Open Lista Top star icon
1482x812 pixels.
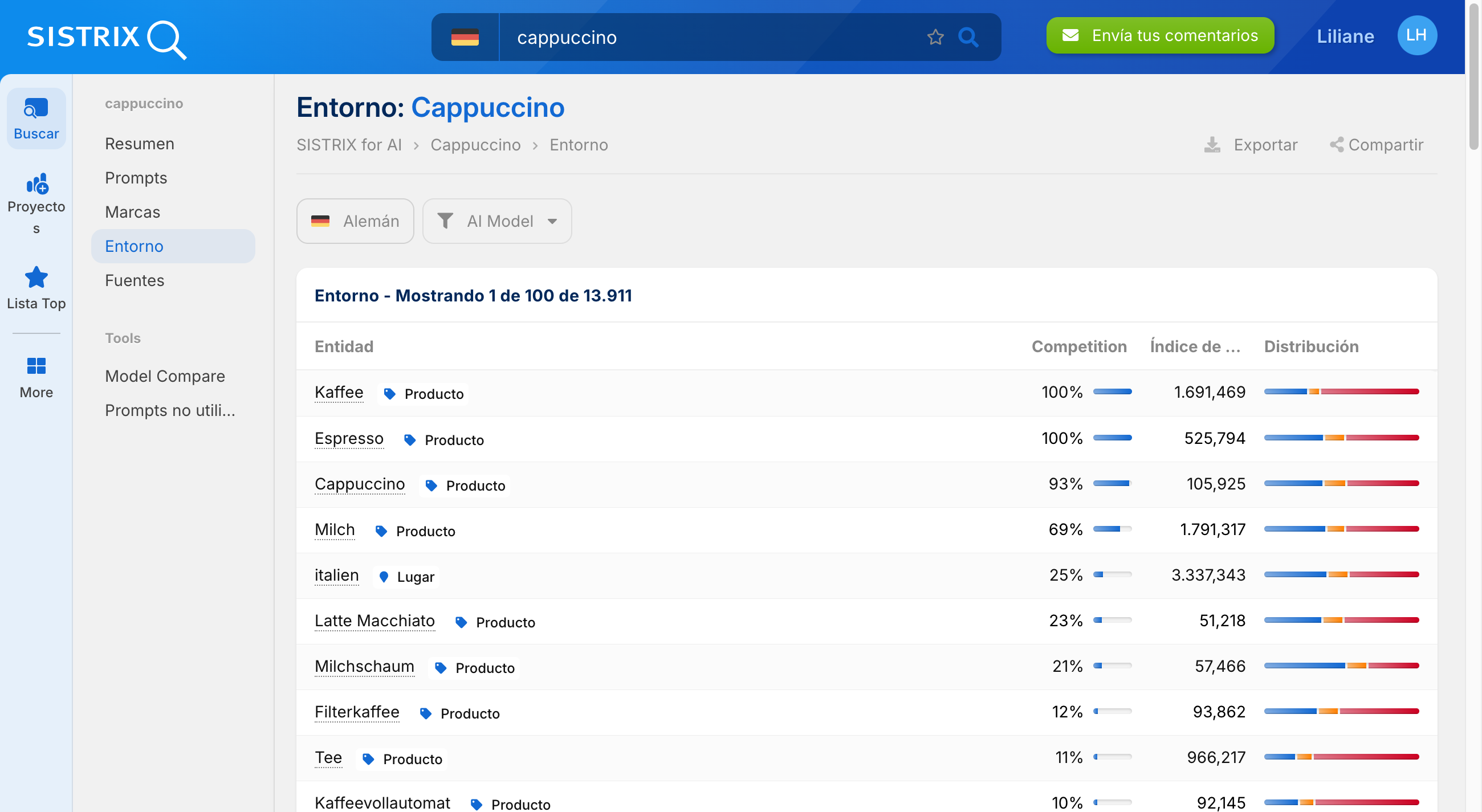(x=36, y=278)
